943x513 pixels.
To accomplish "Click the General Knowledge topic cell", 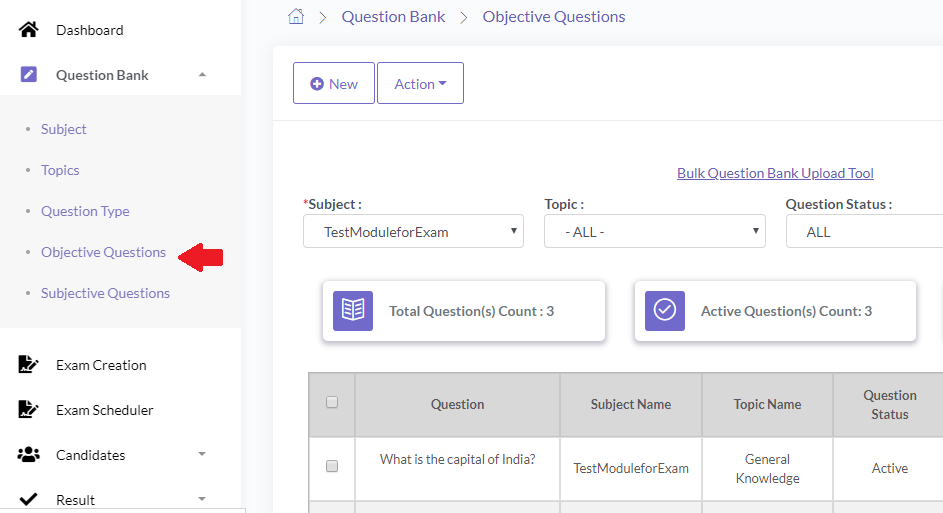I will (767, 468).
